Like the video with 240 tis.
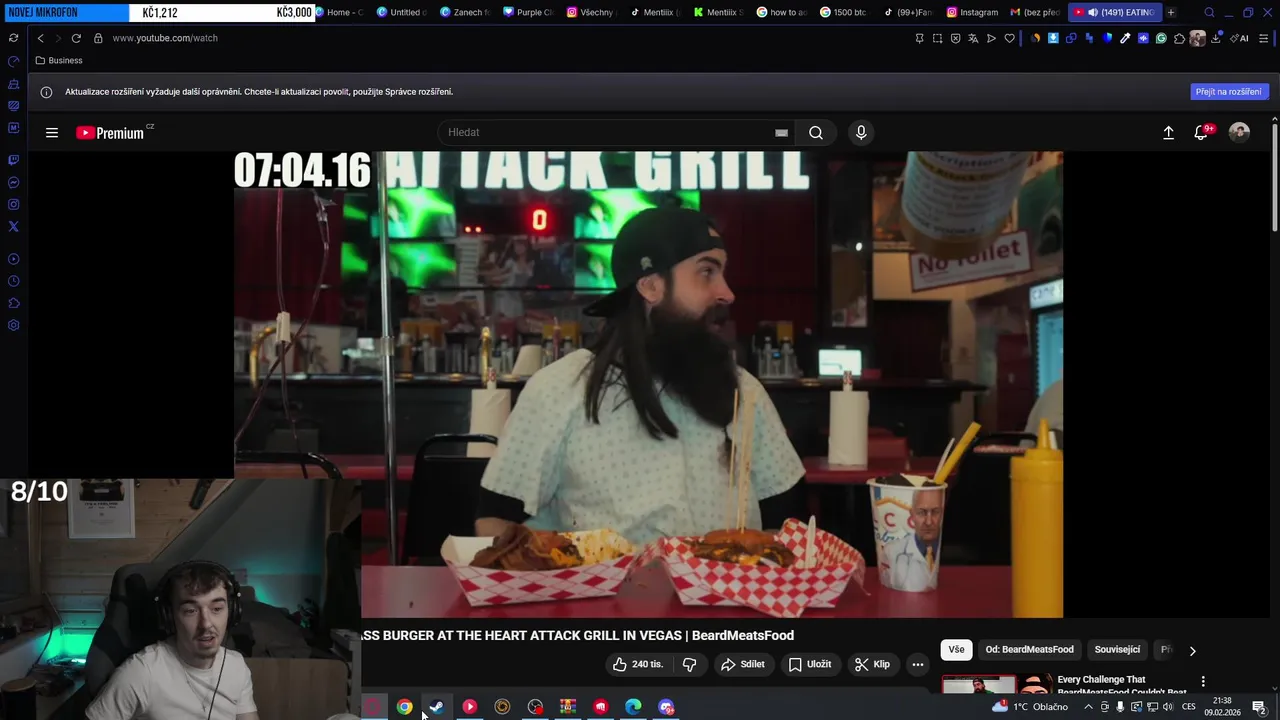Screen dimensions: 1280x720 click(x=638, y=664)
